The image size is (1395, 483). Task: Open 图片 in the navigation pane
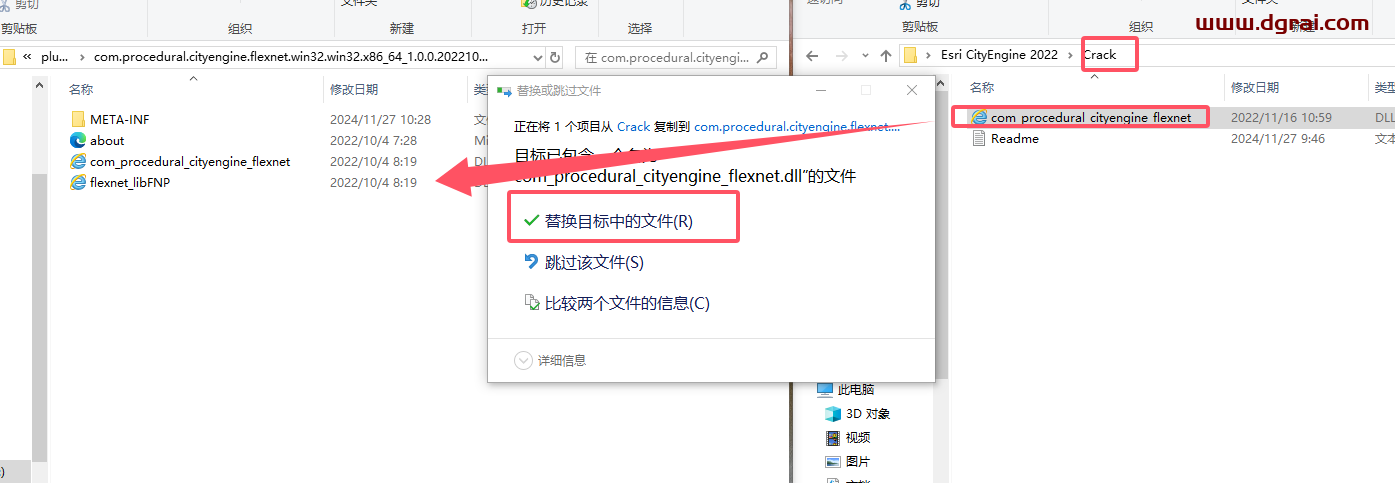(x=847, y=461)
